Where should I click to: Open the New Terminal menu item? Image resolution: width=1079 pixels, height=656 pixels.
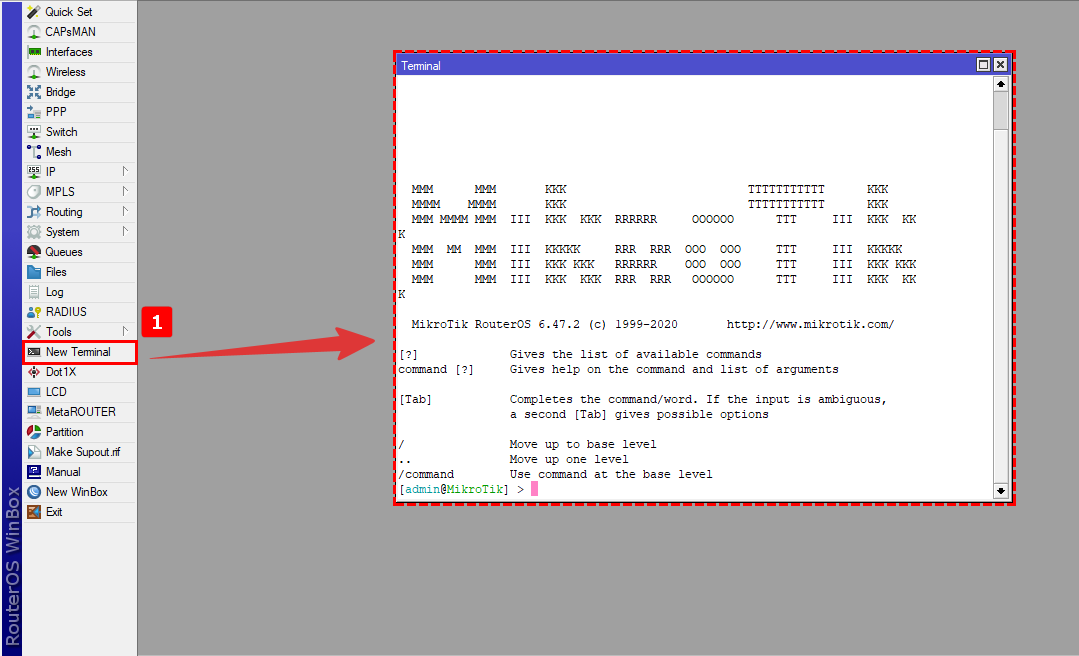78,352
